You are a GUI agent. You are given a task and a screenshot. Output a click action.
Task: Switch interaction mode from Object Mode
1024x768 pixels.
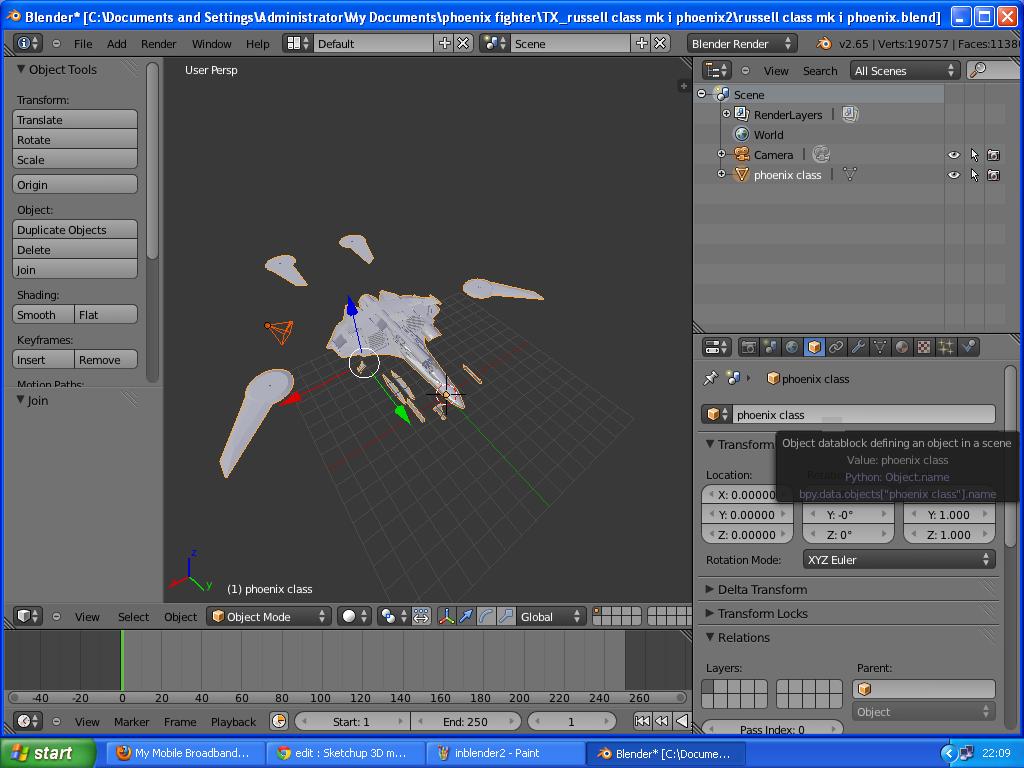(x=268, y=616)
